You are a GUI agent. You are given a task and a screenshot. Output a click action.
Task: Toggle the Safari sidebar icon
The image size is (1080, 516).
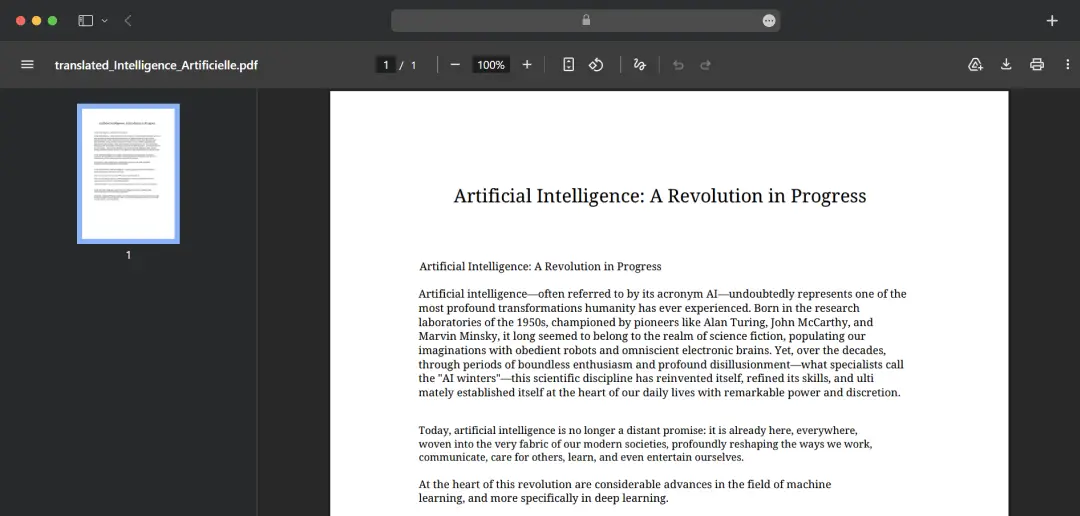click(x=85, y=21)
